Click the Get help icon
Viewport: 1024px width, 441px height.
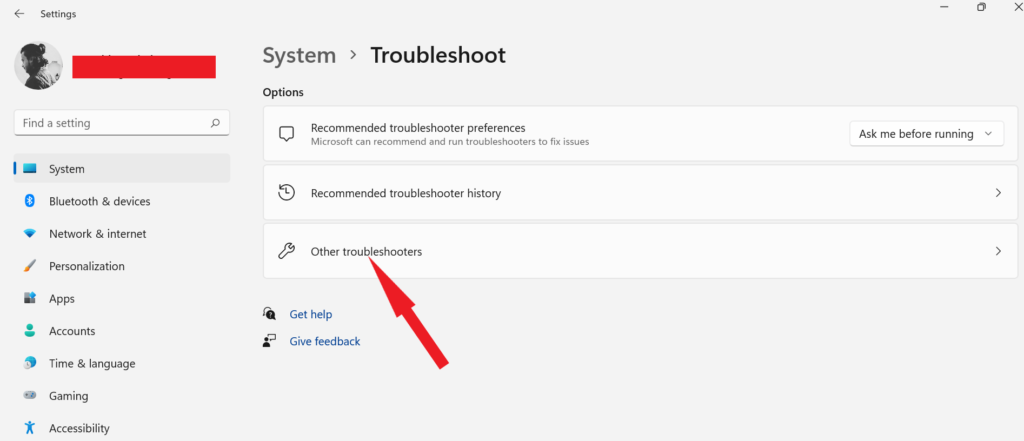click(x=270, y=314)
